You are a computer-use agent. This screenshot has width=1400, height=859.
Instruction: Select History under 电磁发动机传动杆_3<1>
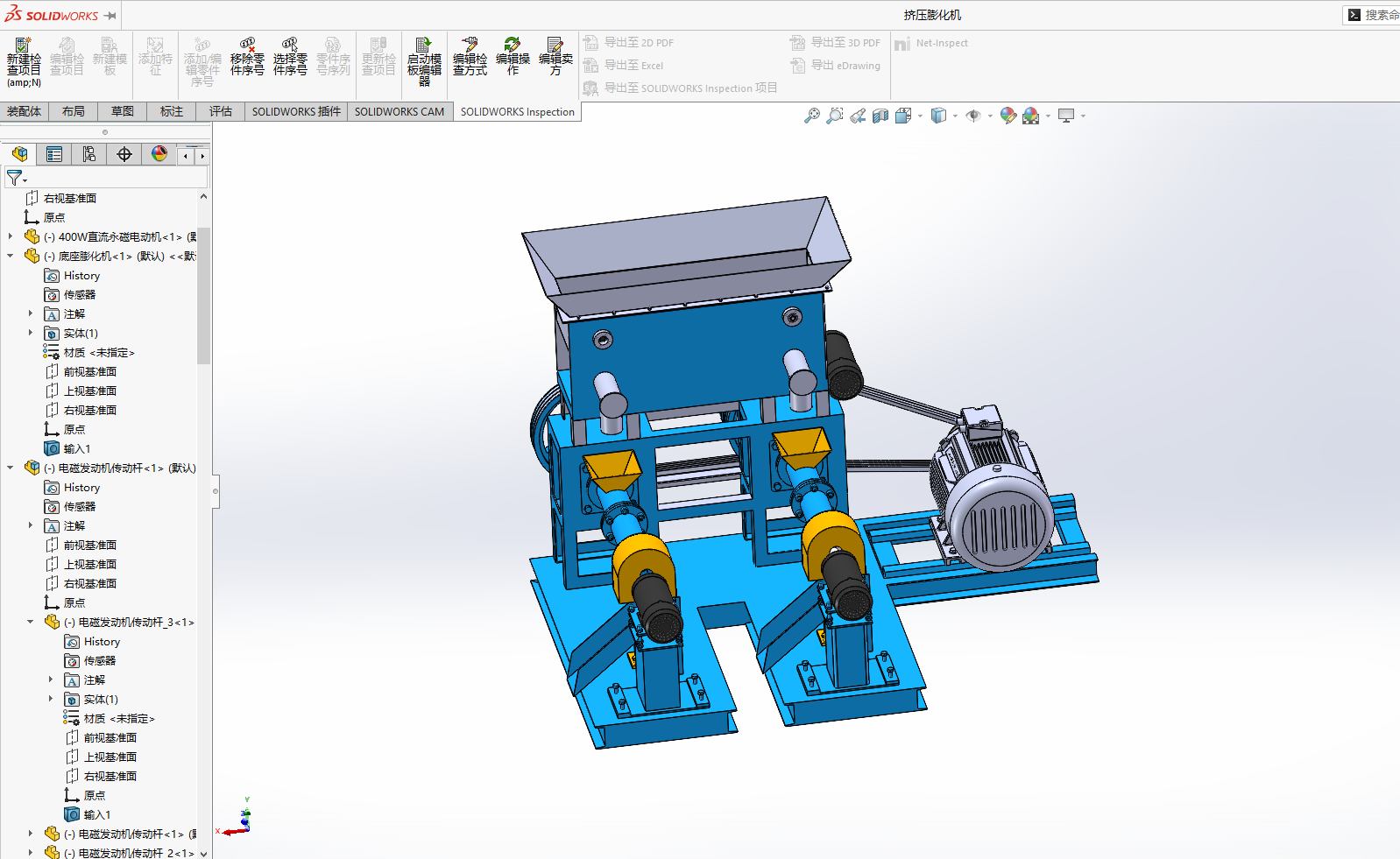click(92, 641)
